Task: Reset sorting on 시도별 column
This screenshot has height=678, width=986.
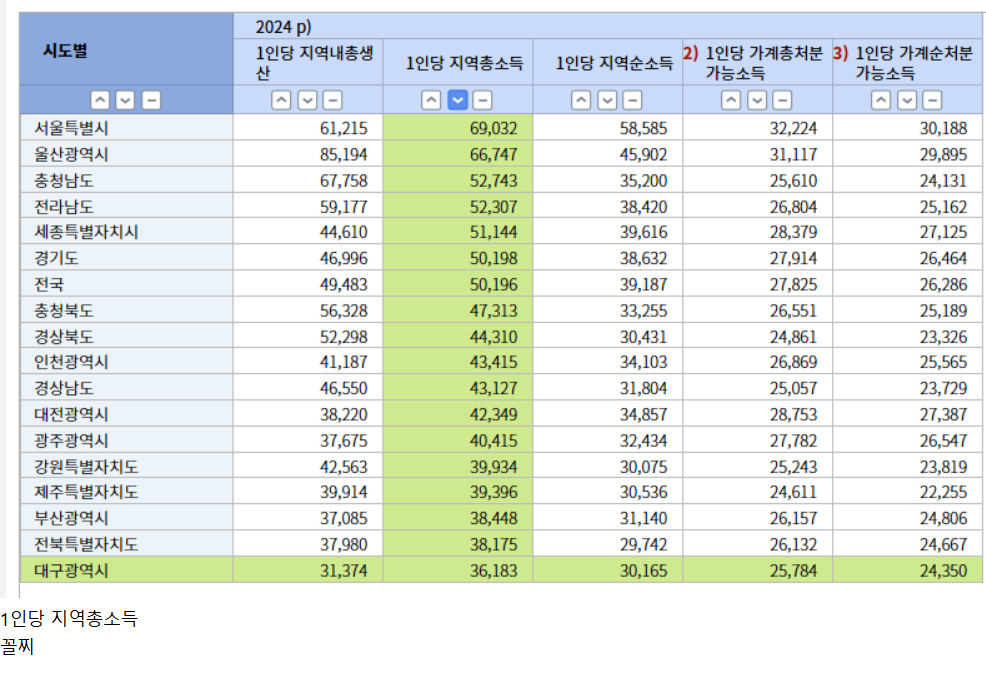Action: [150, 100]
